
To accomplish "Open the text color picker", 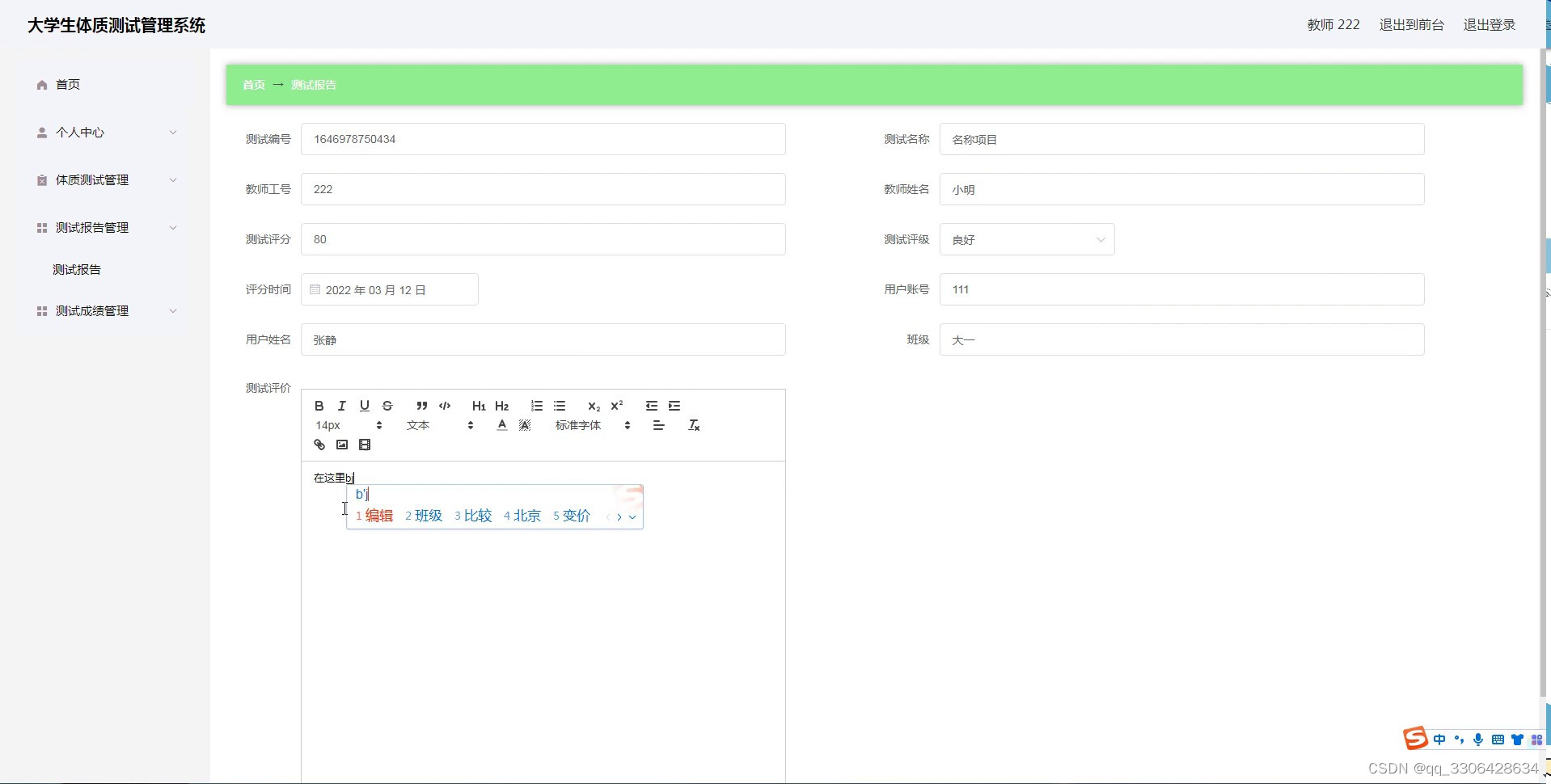I will click(x=501, y=425).
